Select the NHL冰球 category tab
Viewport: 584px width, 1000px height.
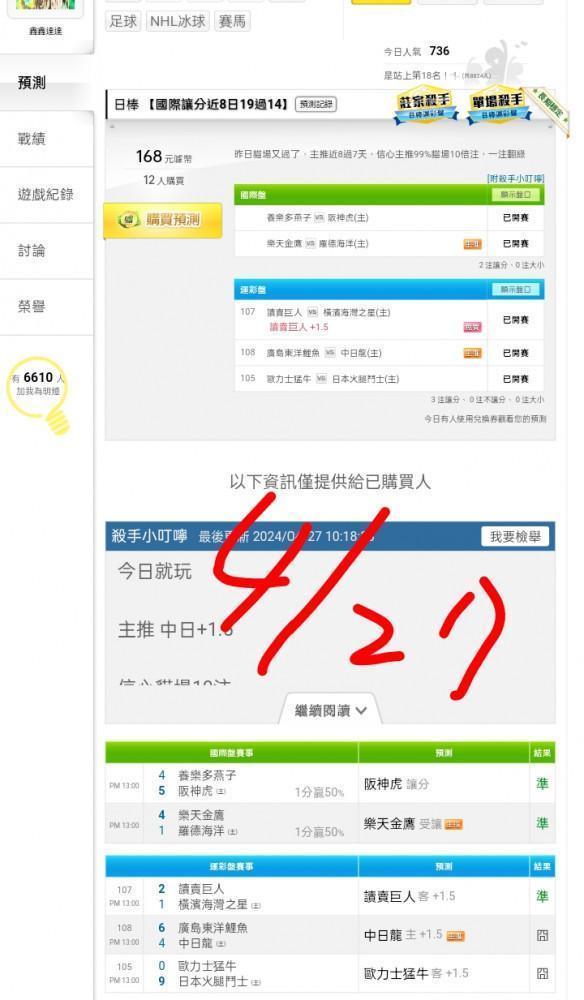click(x=178, y=21)
